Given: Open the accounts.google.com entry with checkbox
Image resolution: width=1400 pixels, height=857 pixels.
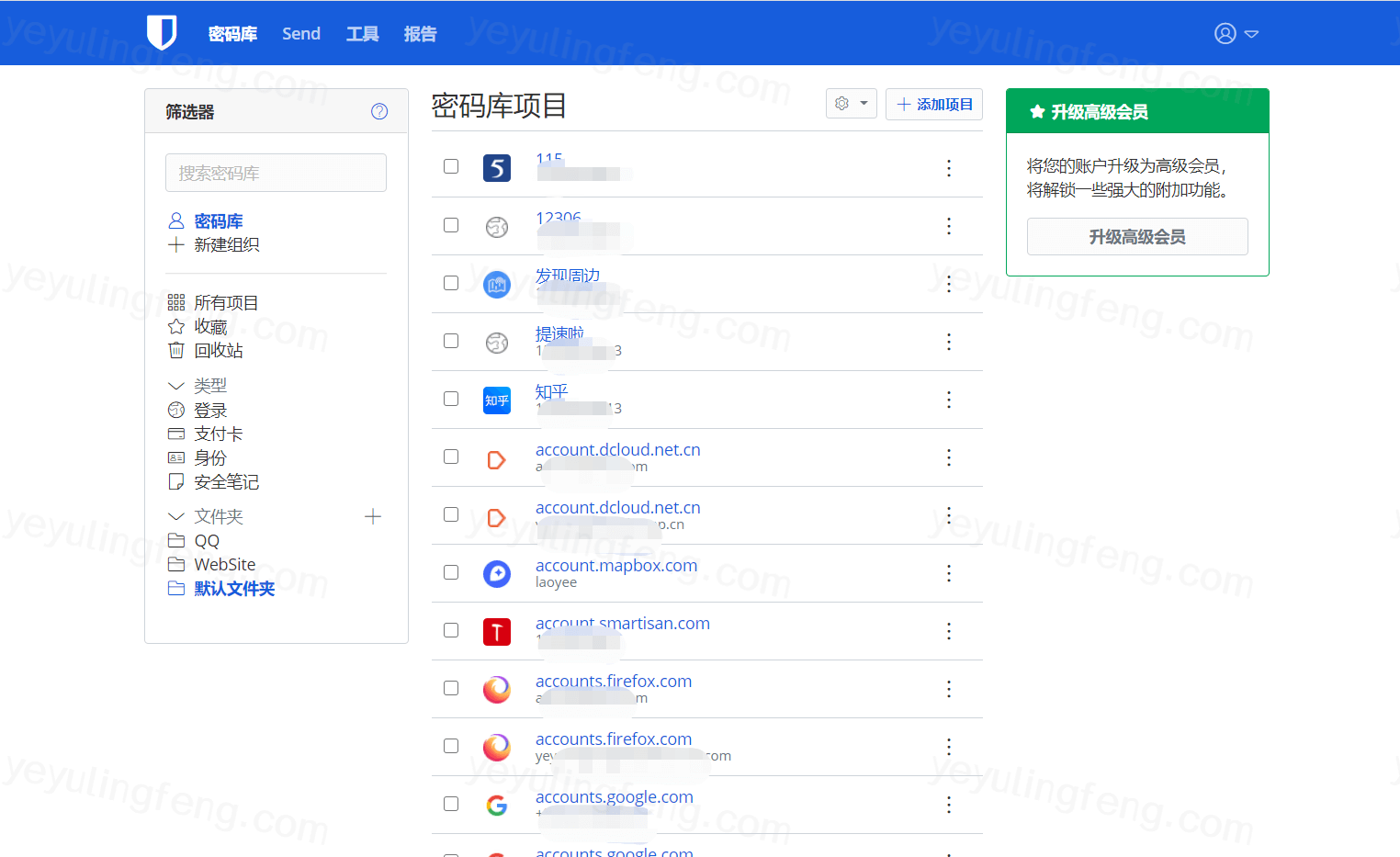Looking at the screenshot, I should pos(615,797).
